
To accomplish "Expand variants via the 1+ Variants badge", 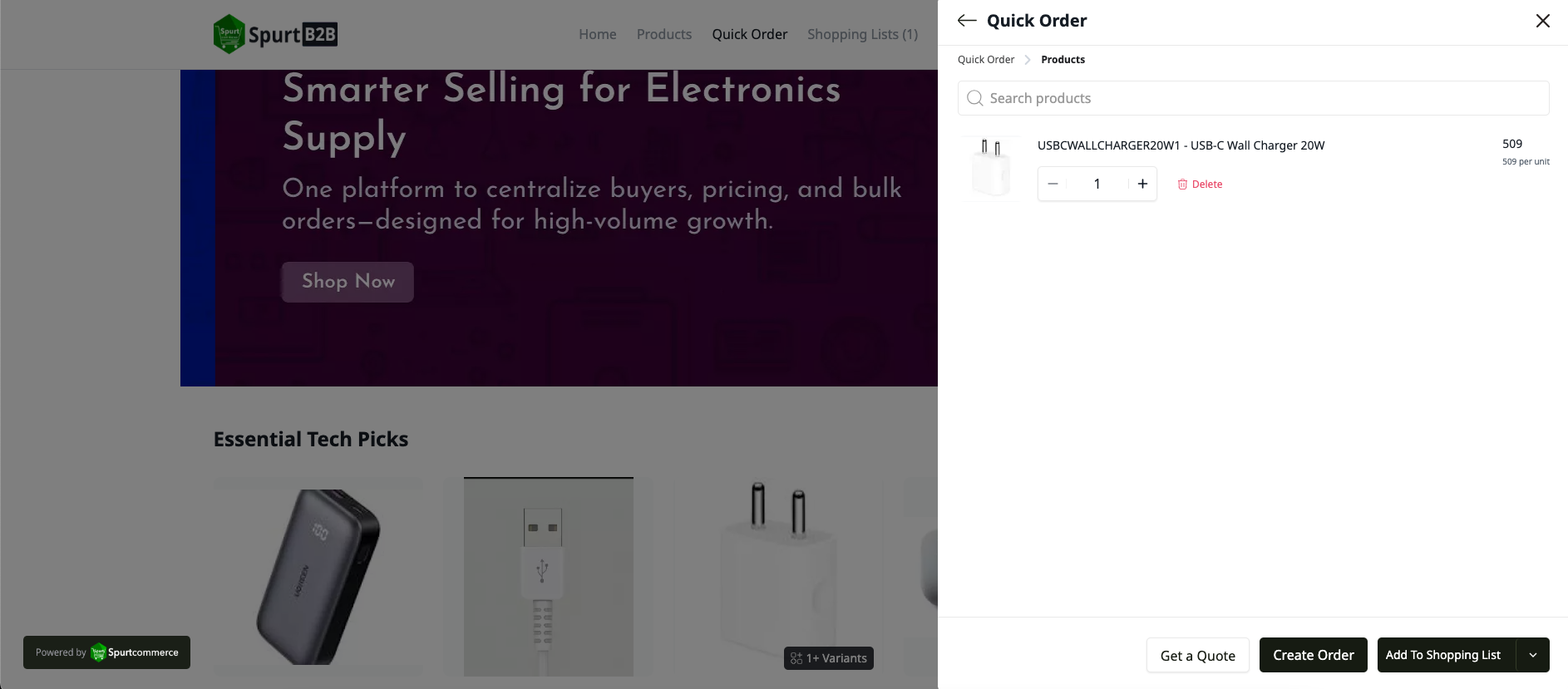I will tap(828, 657).
